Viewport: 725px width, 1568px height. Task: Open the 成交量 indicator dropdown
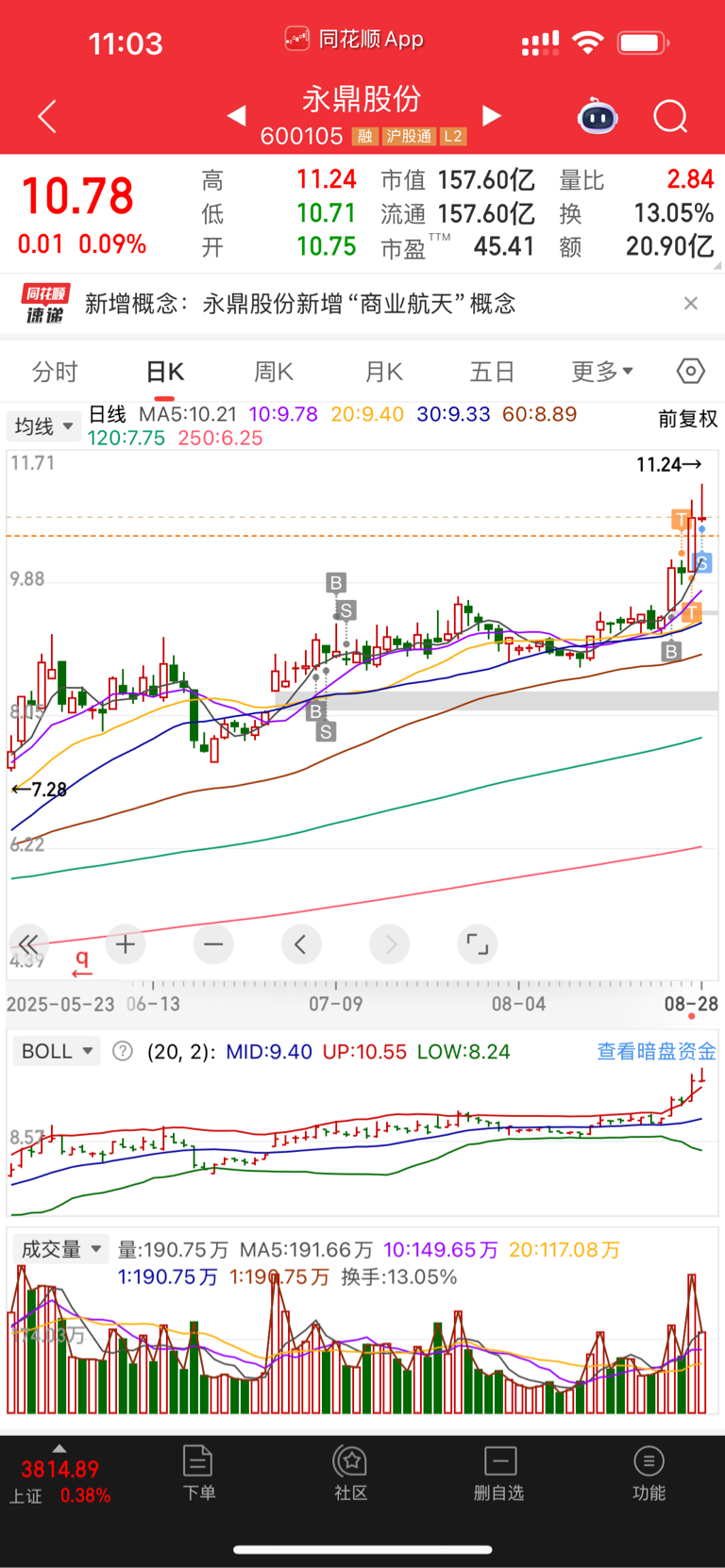(x=60, y=1249)
